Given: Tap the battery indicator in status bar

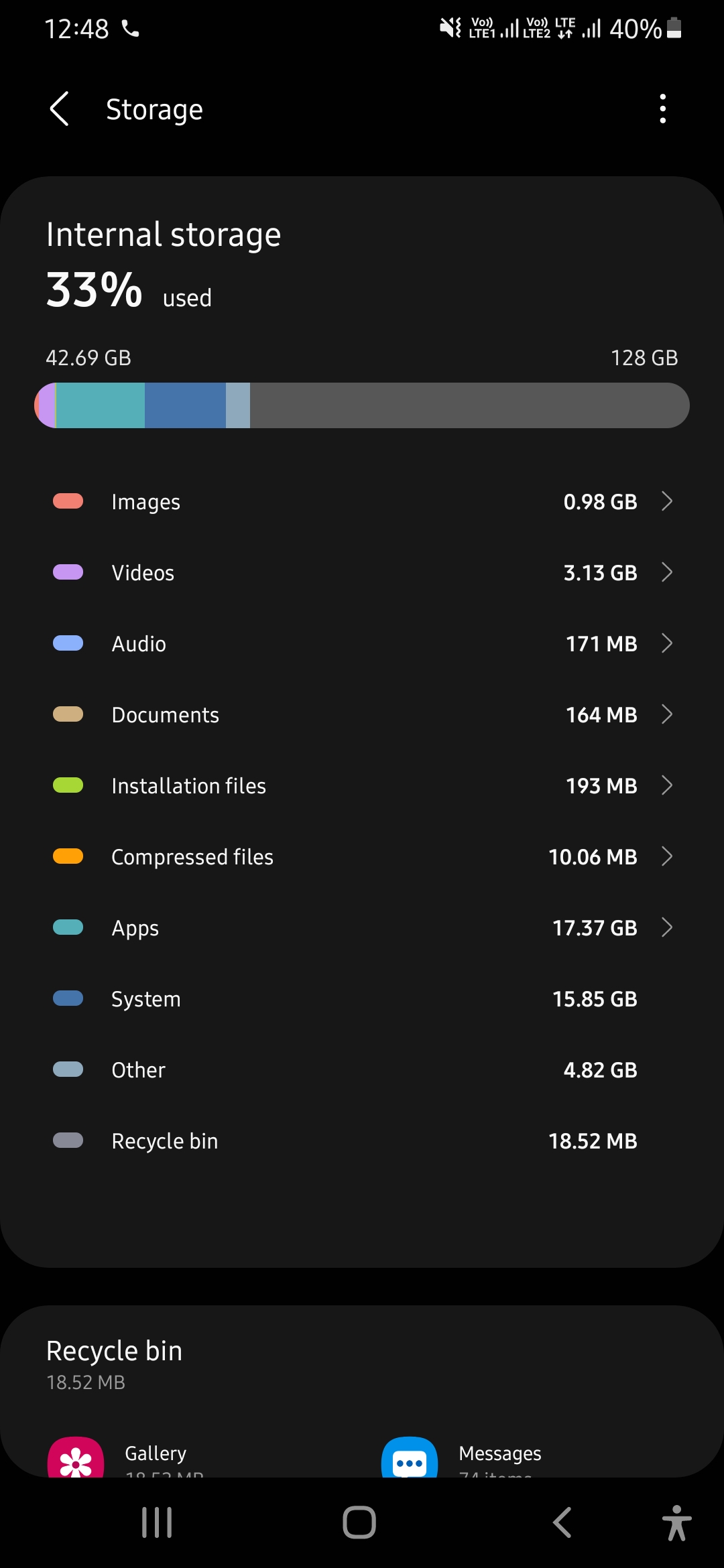Looking at the screenshot, I should pos(674,28).
